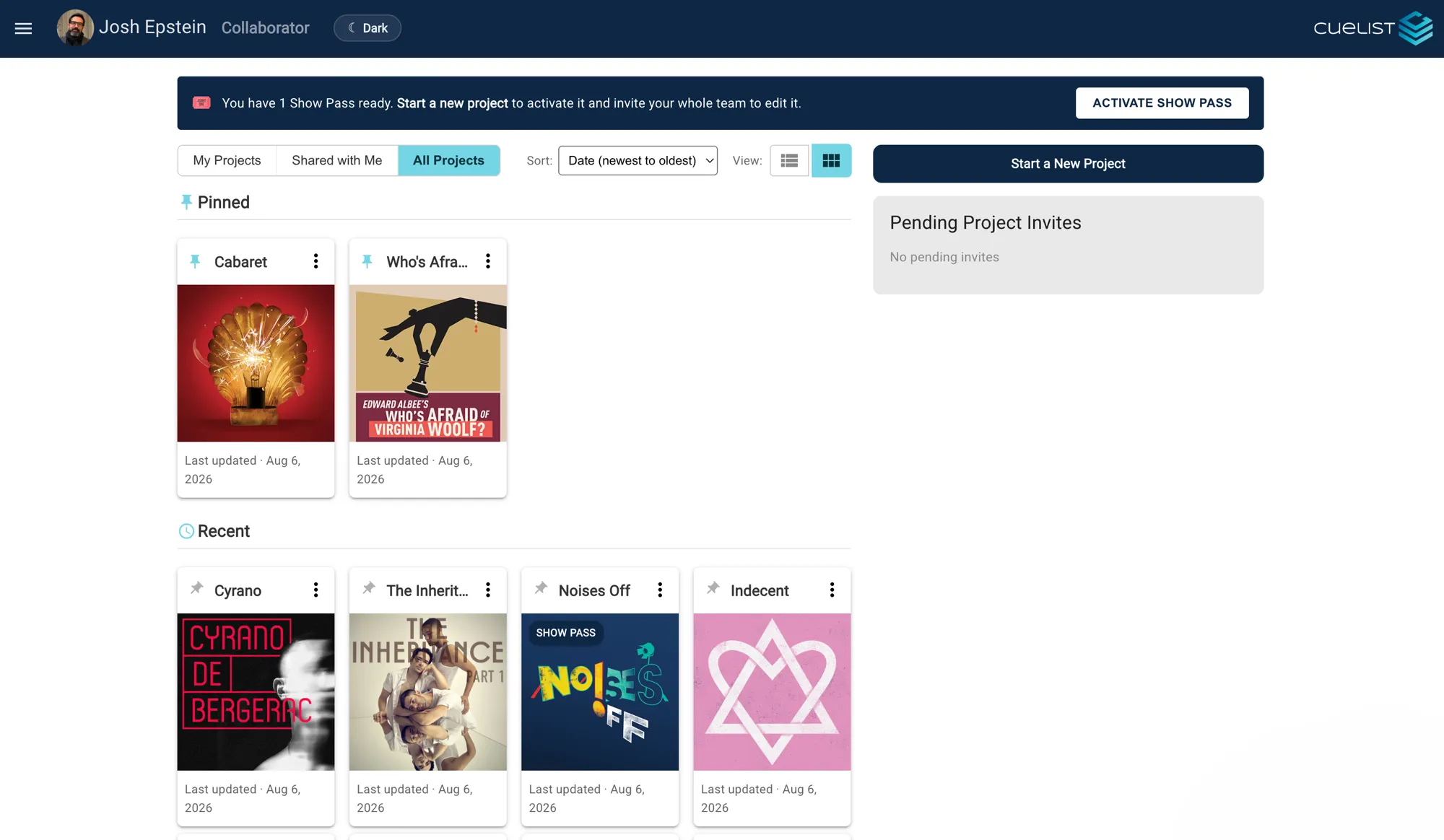This screenshot has height=840, width=1444.
Task: Click Start a New Project button
Action: (x=1068, y=164)
